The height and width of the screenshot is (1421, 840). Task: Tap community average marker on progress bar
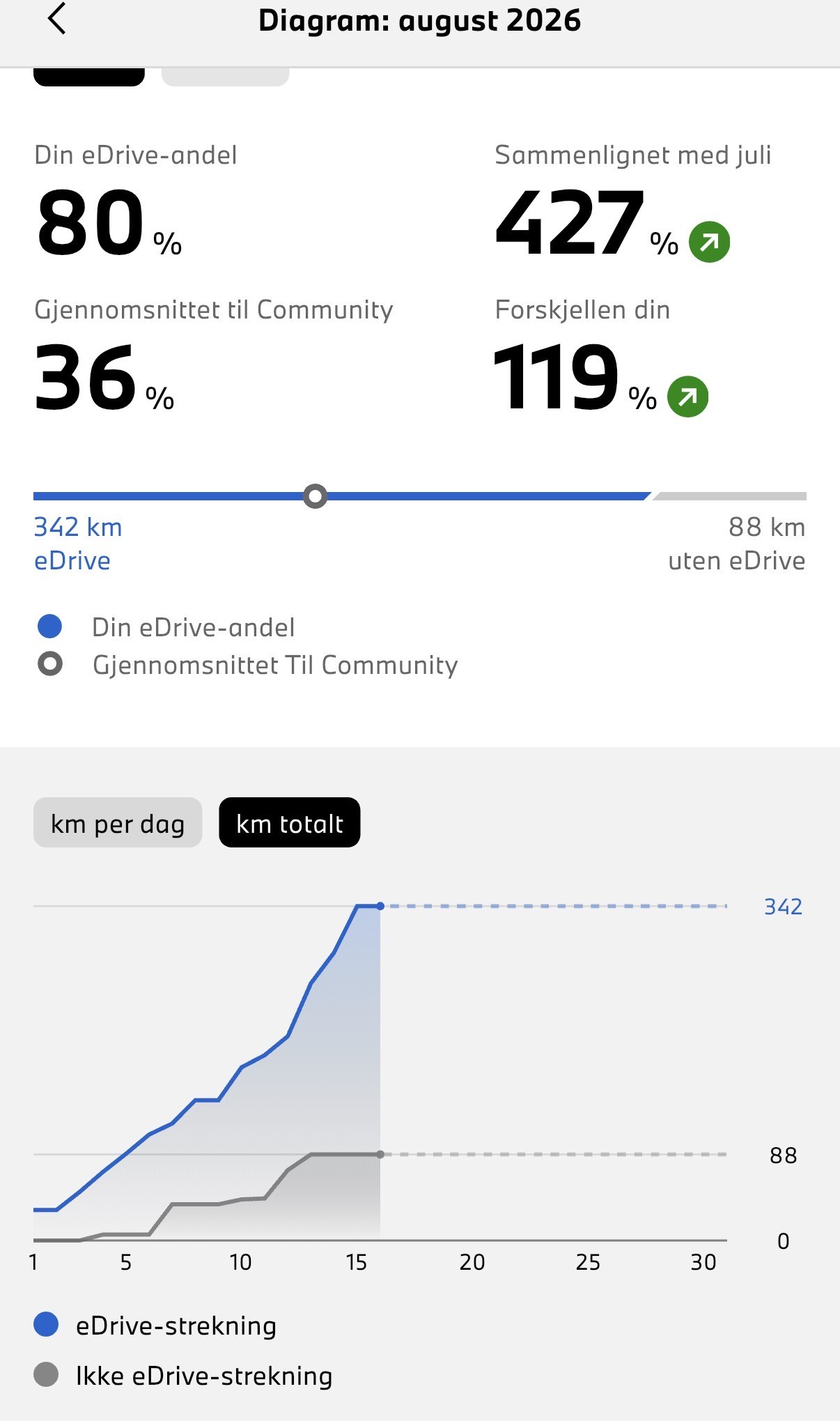(316, 496)
